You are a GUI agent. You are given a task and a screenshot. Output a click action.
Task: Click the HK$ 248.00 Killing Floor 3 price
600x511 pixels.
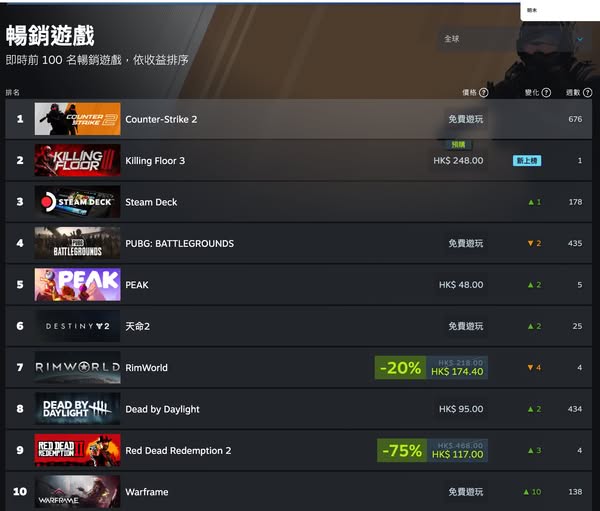[458, 160]
